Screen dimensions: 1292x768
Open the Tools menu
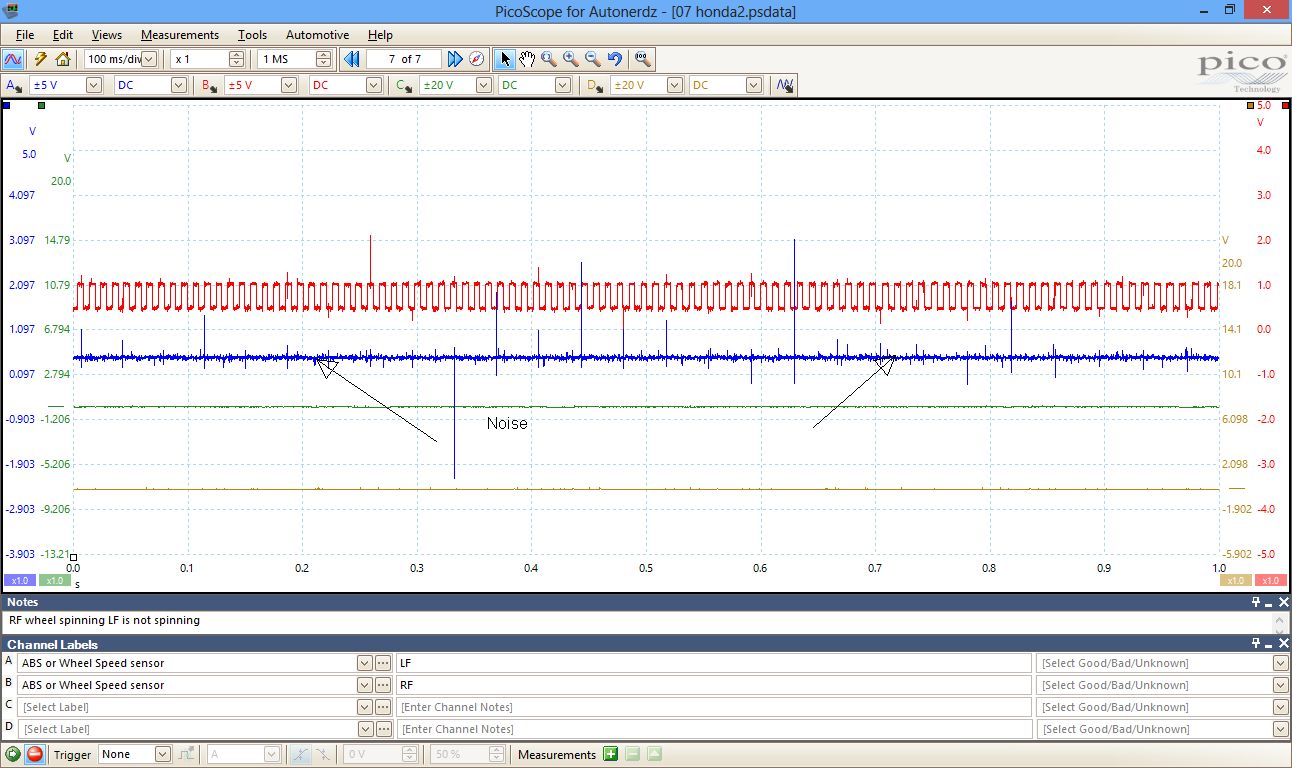tap(252, 35)
